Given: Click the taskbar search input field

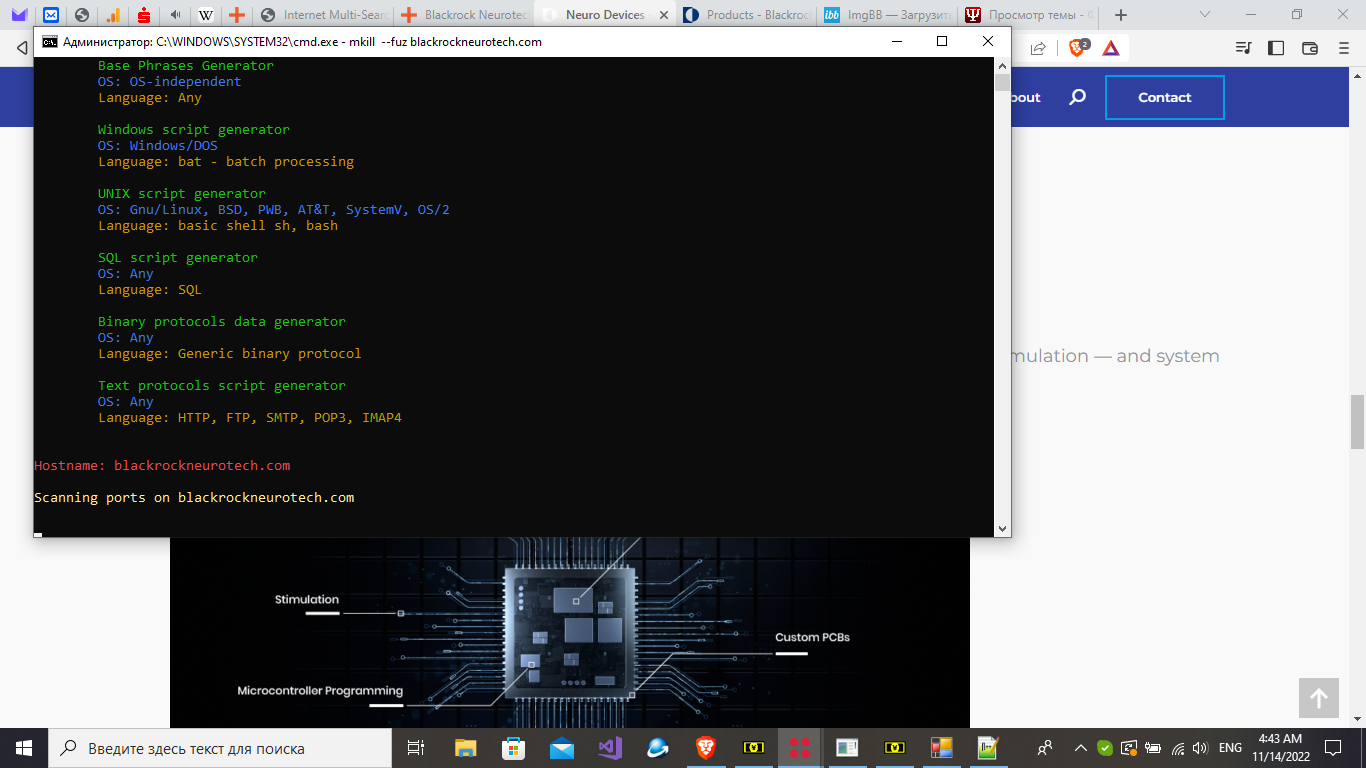Looking at the screenshot, I should pos(222,748).
